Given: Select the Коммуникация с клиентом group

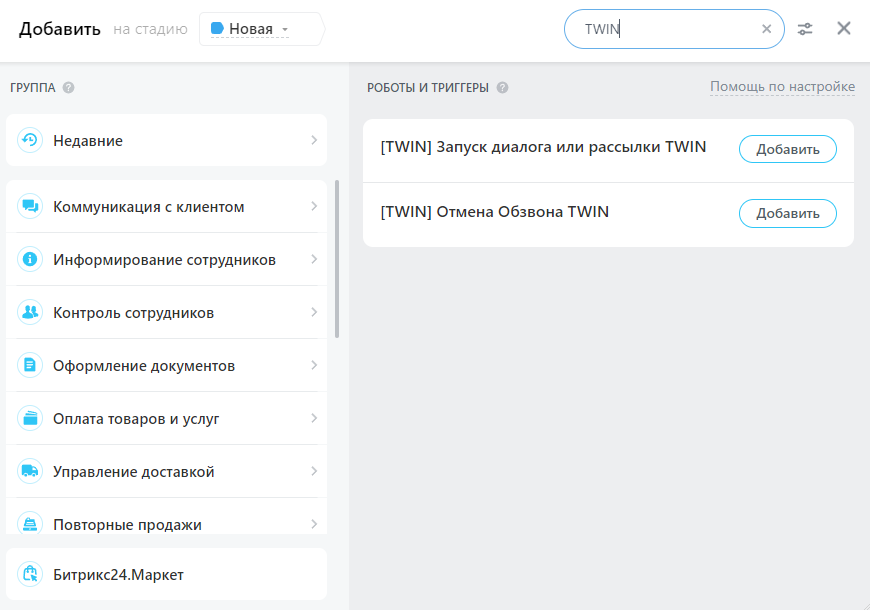Looking at the screenshot, I should pos(166,206).
